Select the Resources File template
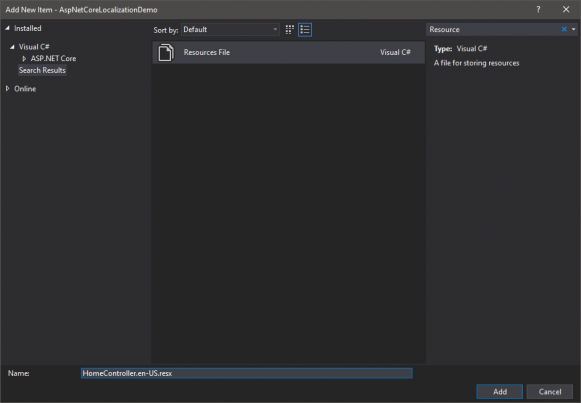The height and width of the screenshot is (403, 581). coord(288,52)
